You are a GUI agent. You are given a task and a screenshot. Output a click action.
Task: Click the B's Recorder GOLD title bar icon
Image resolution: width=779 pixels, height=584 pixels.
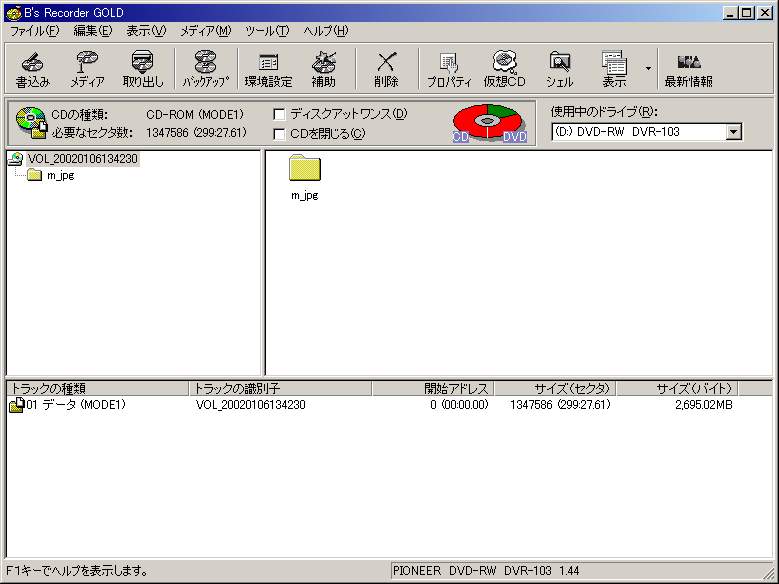coord(13,13)
